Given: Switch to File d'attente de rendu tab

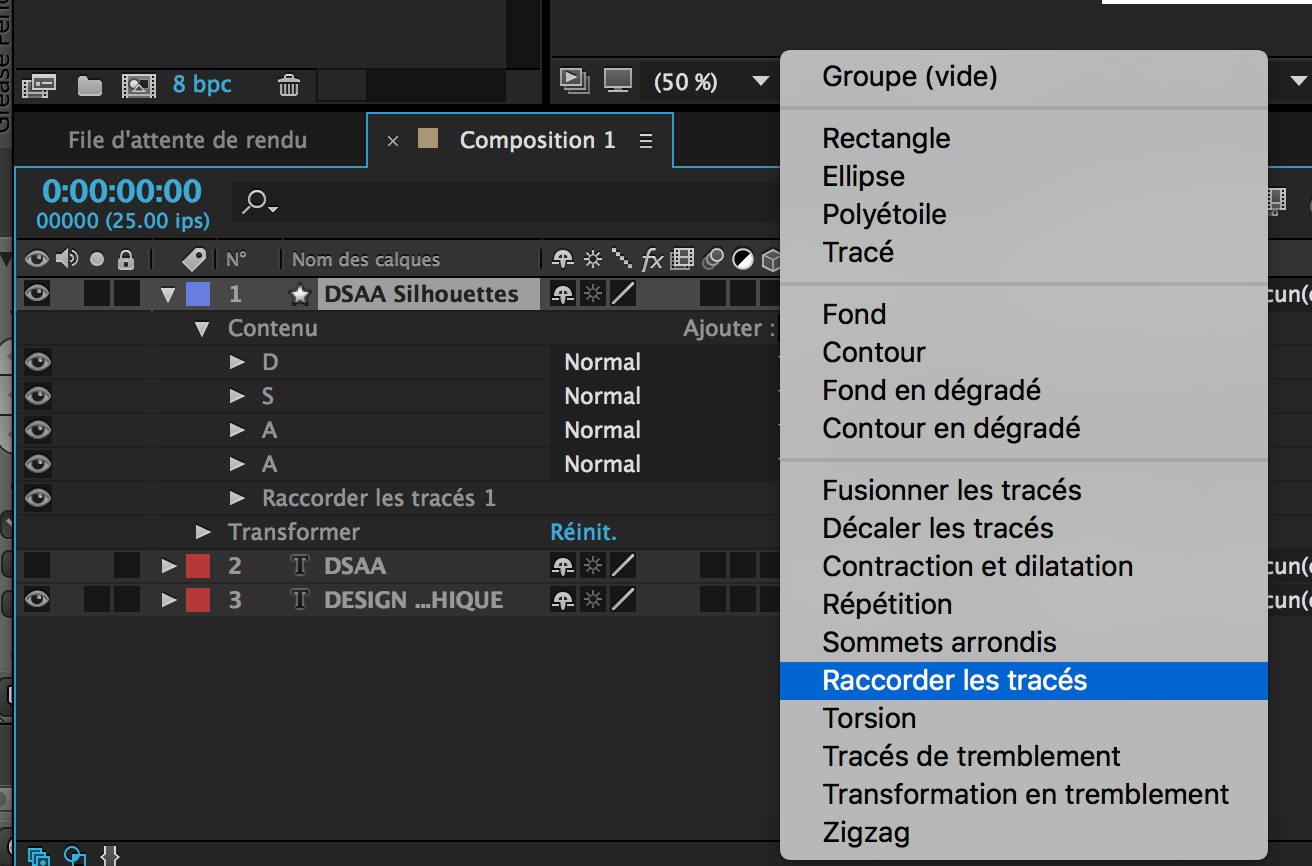Looking at the screenshot, I should (x=187, y=141).
